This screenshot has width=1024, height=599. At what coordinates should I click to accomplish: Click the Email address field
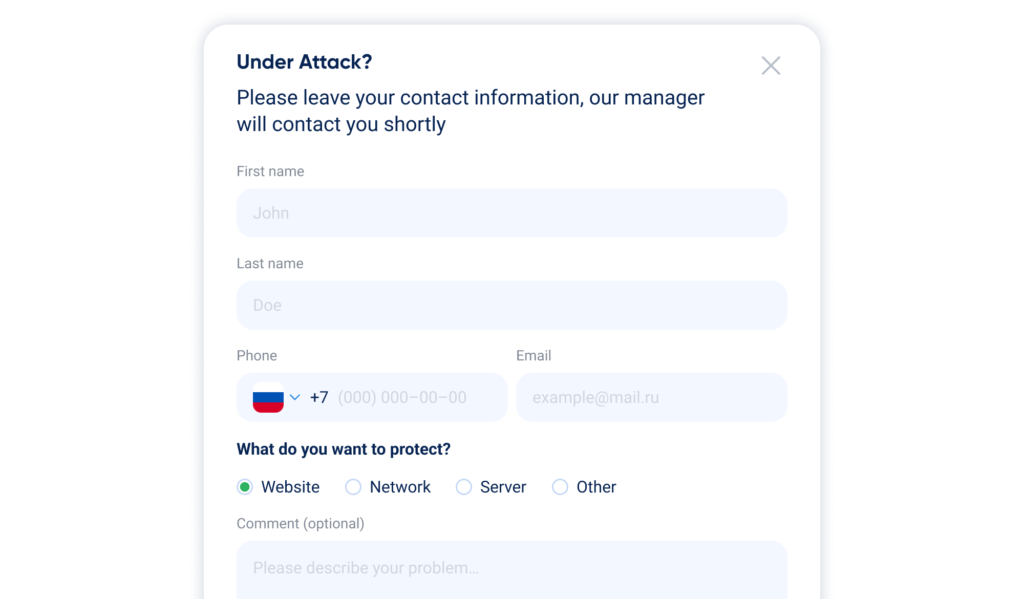tap(651, 397)
